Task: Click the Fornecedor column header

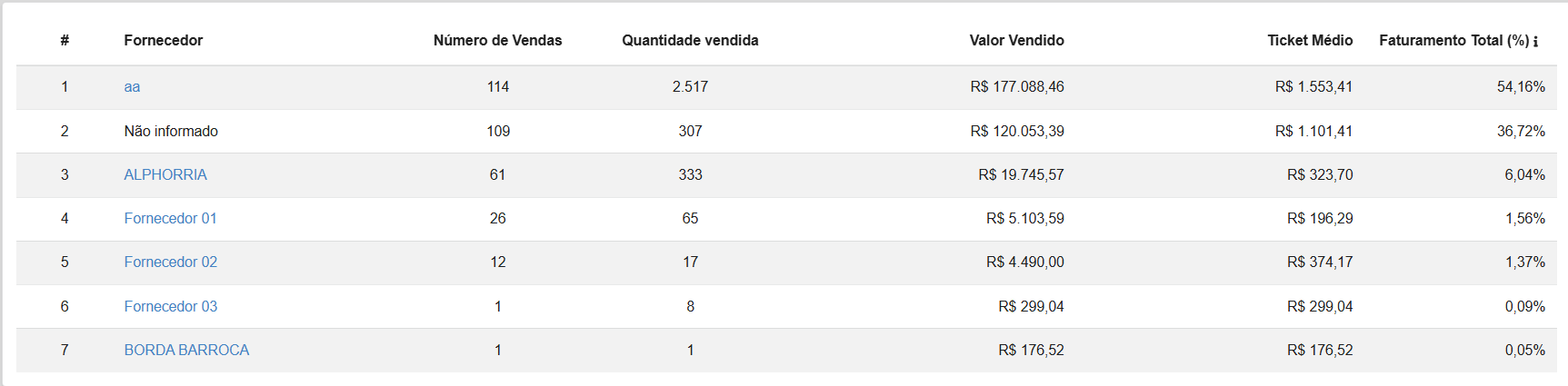Action: (x=164, y=40)
